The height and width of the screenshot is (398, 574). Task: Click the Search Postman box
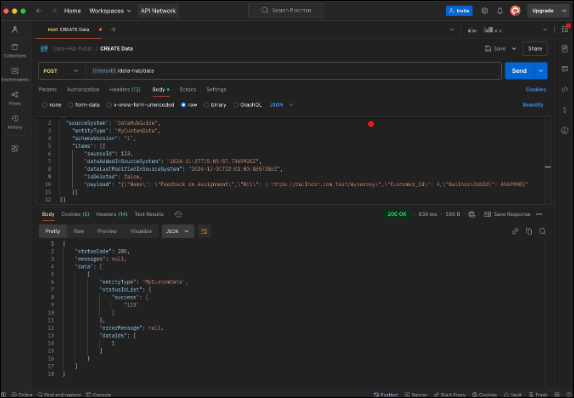[x=286, y=10]
